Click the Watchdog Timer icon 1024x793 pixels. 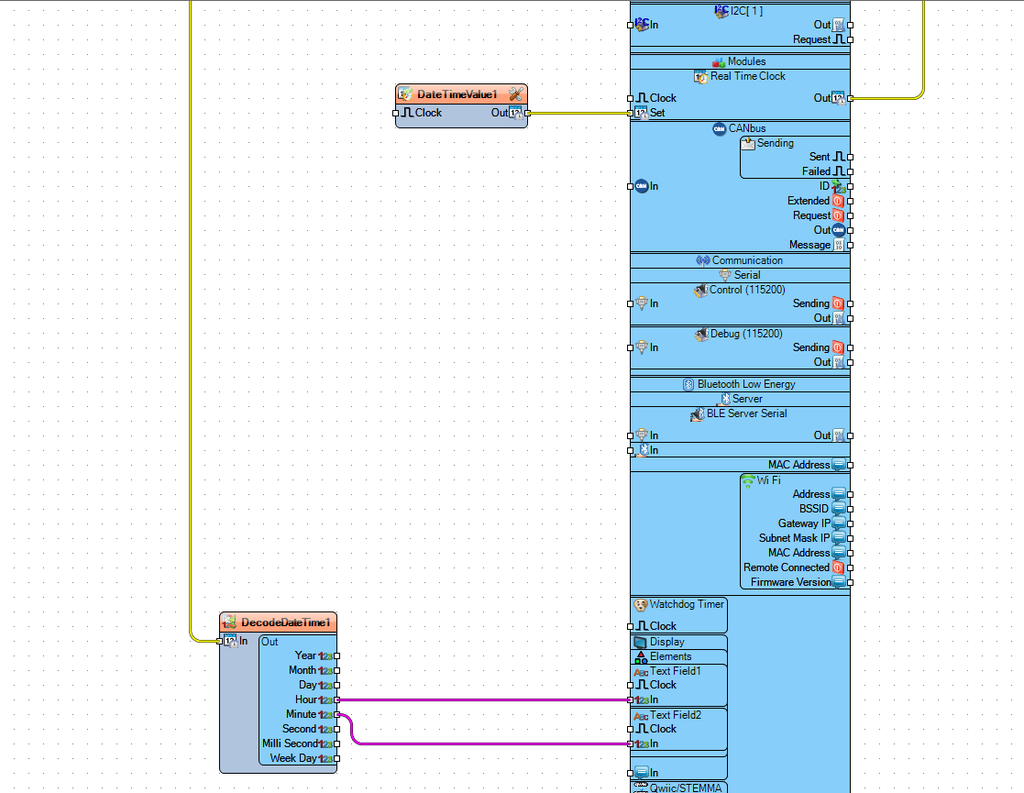pos(640,605)
